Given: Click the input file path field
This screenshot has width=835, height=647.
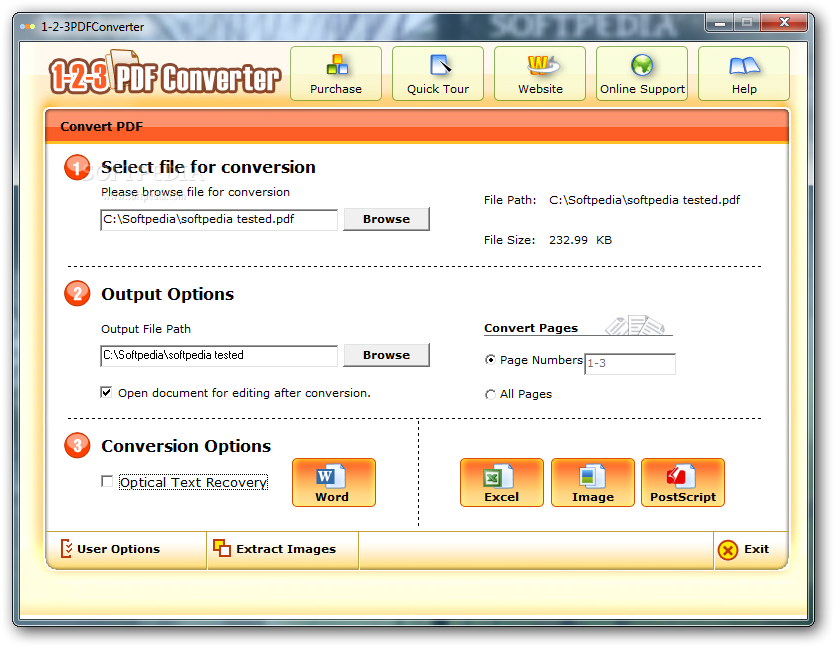Looking at the screenshot, I should click(x=219, y=219).
